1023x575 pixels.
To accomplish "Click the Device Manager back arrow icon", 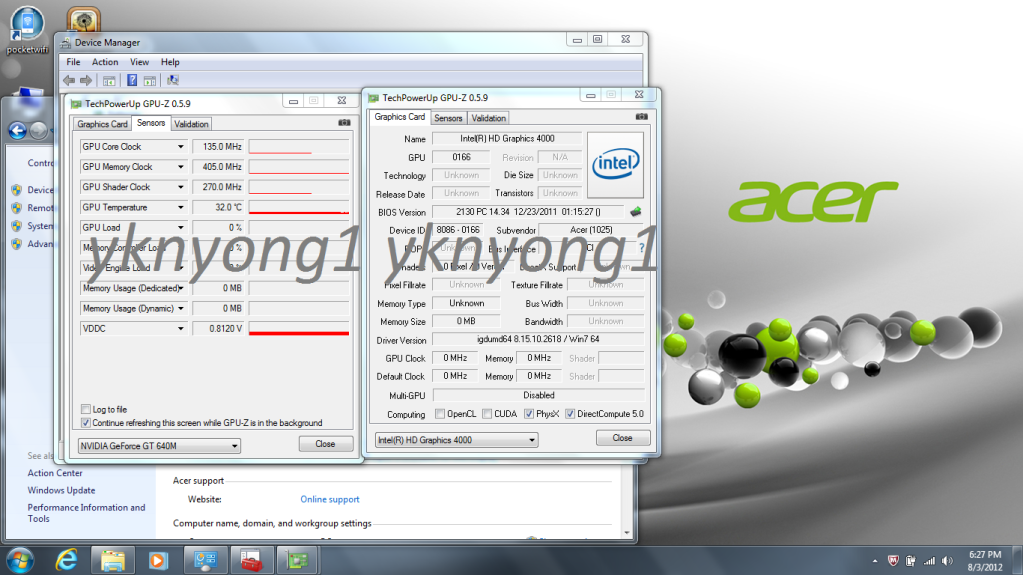I will point(69,80).
